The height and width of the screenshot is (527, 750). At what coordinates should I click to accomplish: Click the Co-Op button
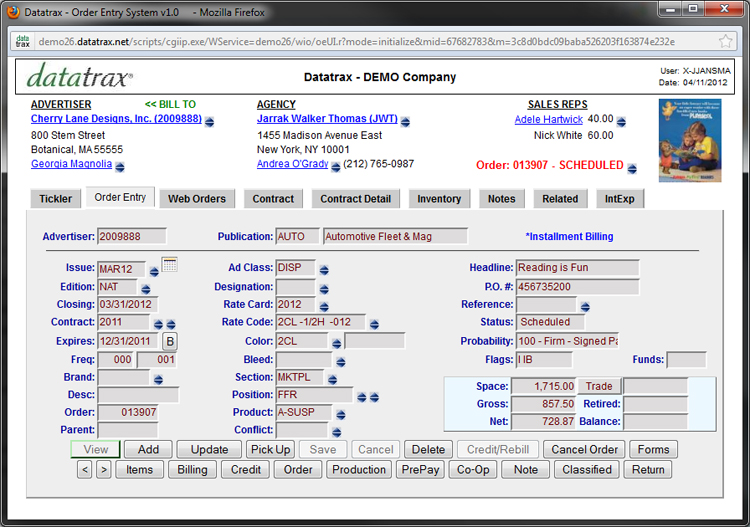point(473,470)
